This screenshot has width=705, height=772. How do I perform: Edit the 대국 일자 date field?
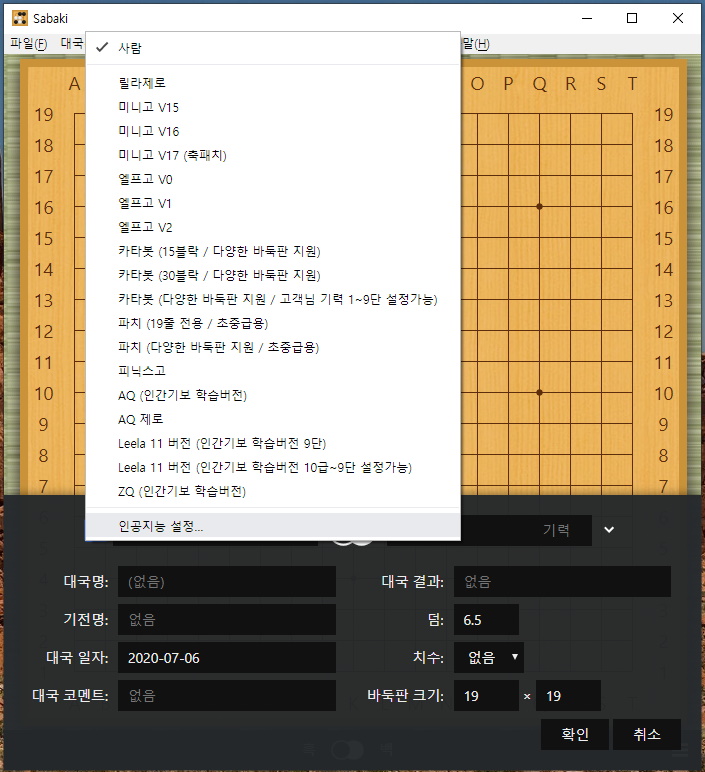[x=226, y=657]
